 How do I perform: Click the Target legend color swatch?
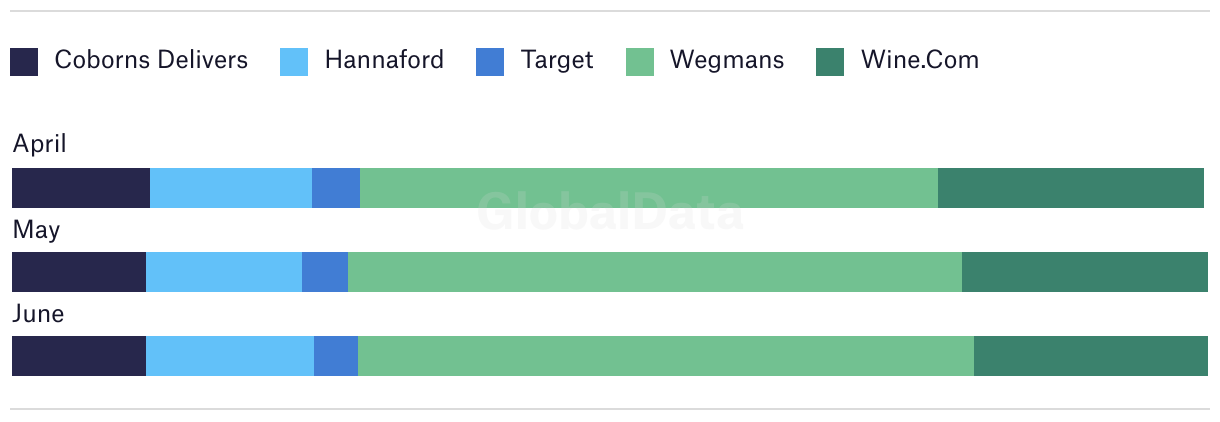(x=490, y=62)
